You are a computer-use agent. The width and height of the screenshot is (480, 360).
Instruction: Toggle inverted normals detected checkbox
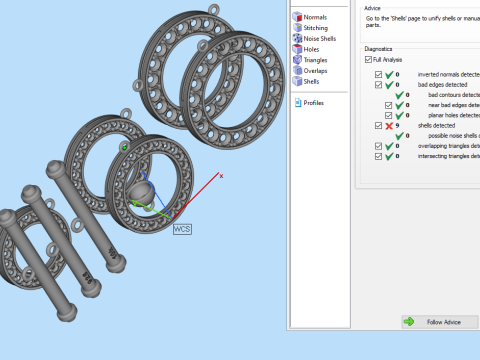(378, 75)
